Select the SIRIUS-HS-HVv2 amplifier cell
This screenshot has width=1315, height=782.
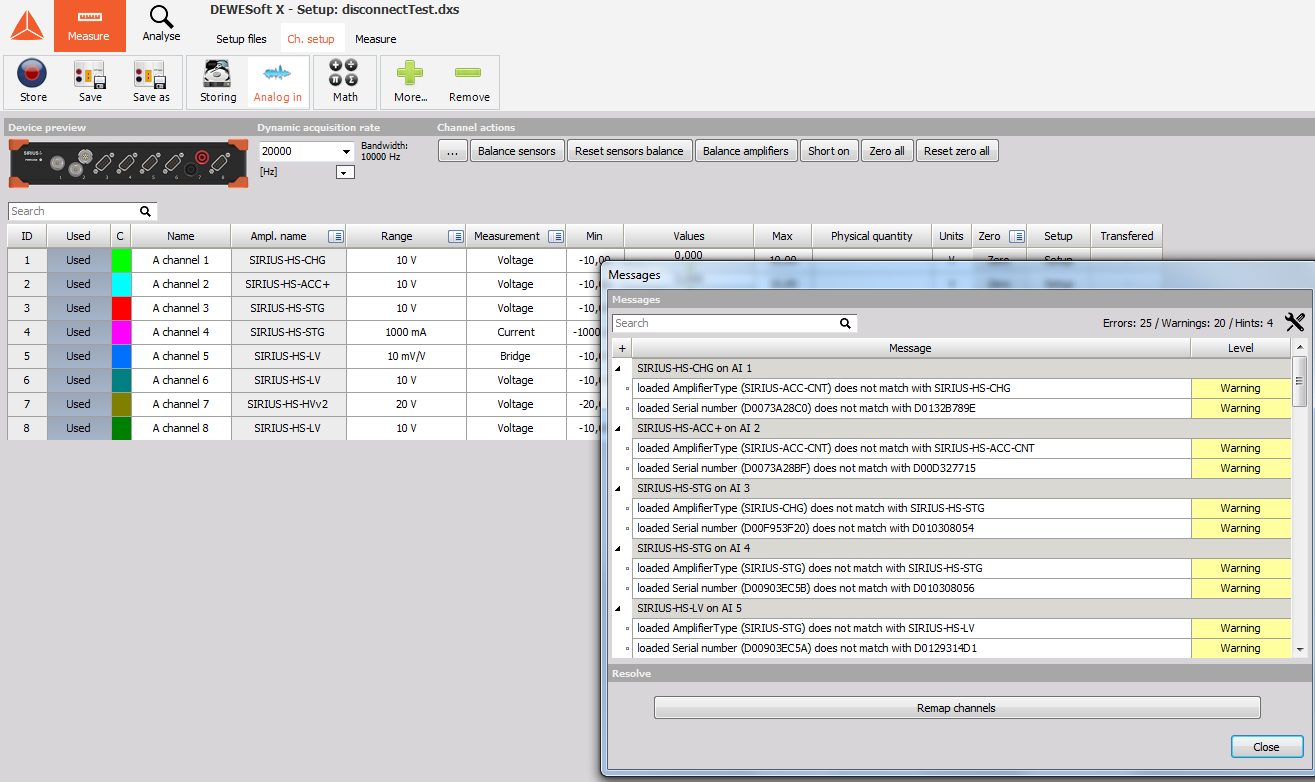coord(288,404)
